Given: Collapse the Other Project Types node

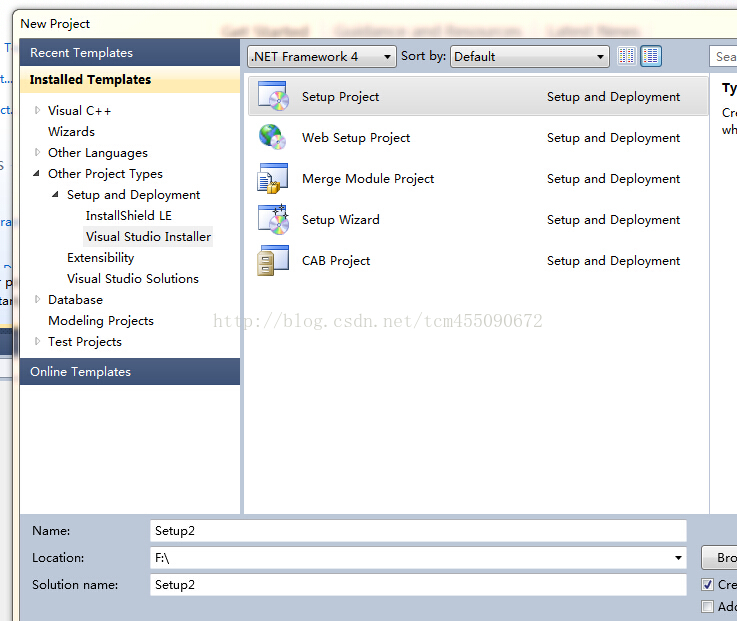Looking at the screenshot, I should tap(37, 173).
